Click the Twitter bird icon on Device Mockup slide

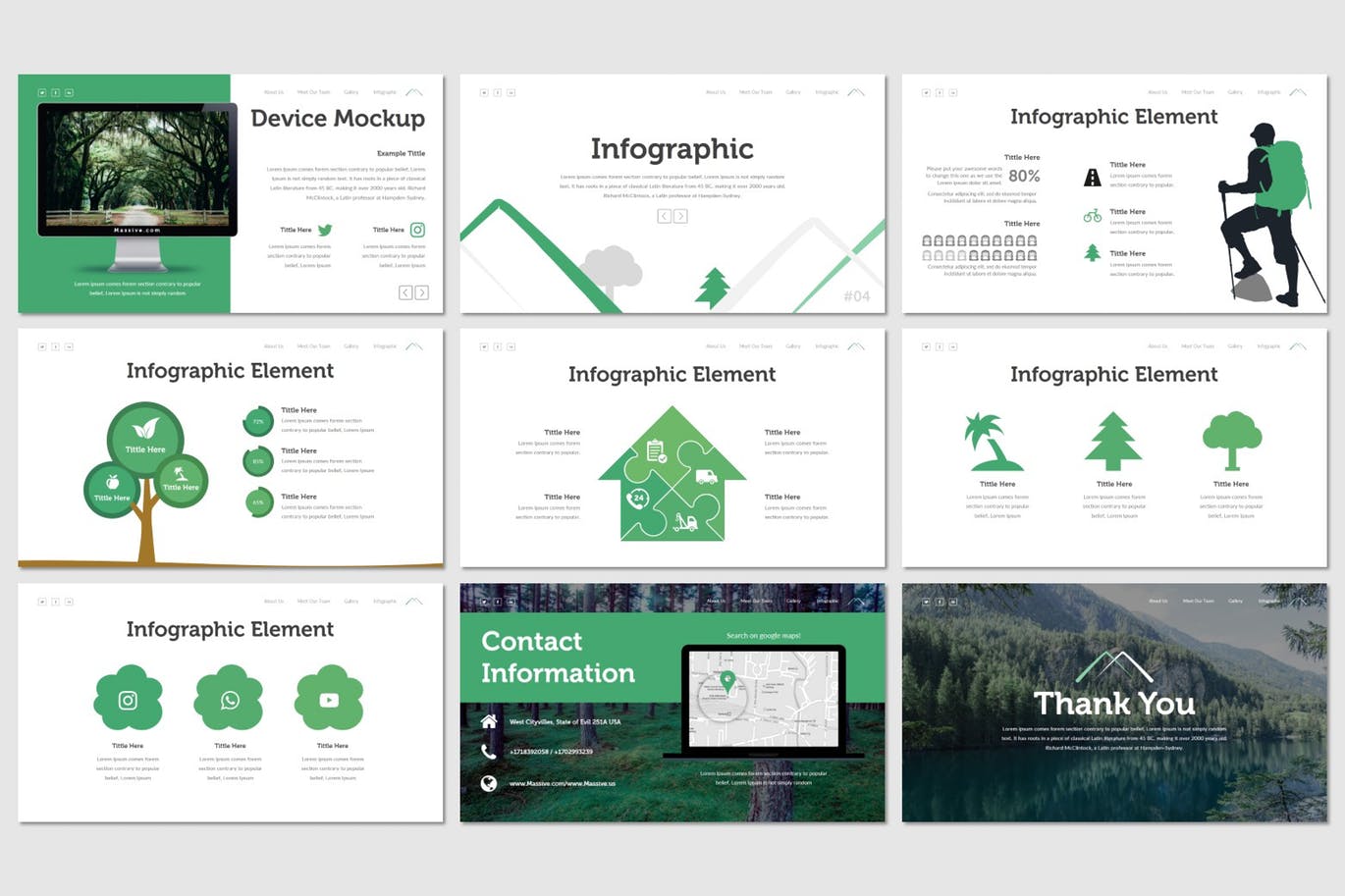[325, 230]
